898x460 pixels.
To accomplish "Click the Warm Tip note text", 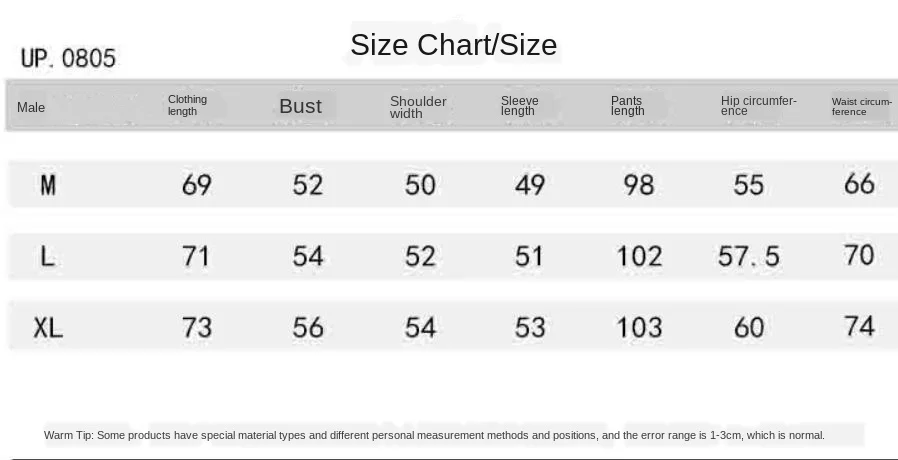I will pyautogui.click(x=434, y=435).
